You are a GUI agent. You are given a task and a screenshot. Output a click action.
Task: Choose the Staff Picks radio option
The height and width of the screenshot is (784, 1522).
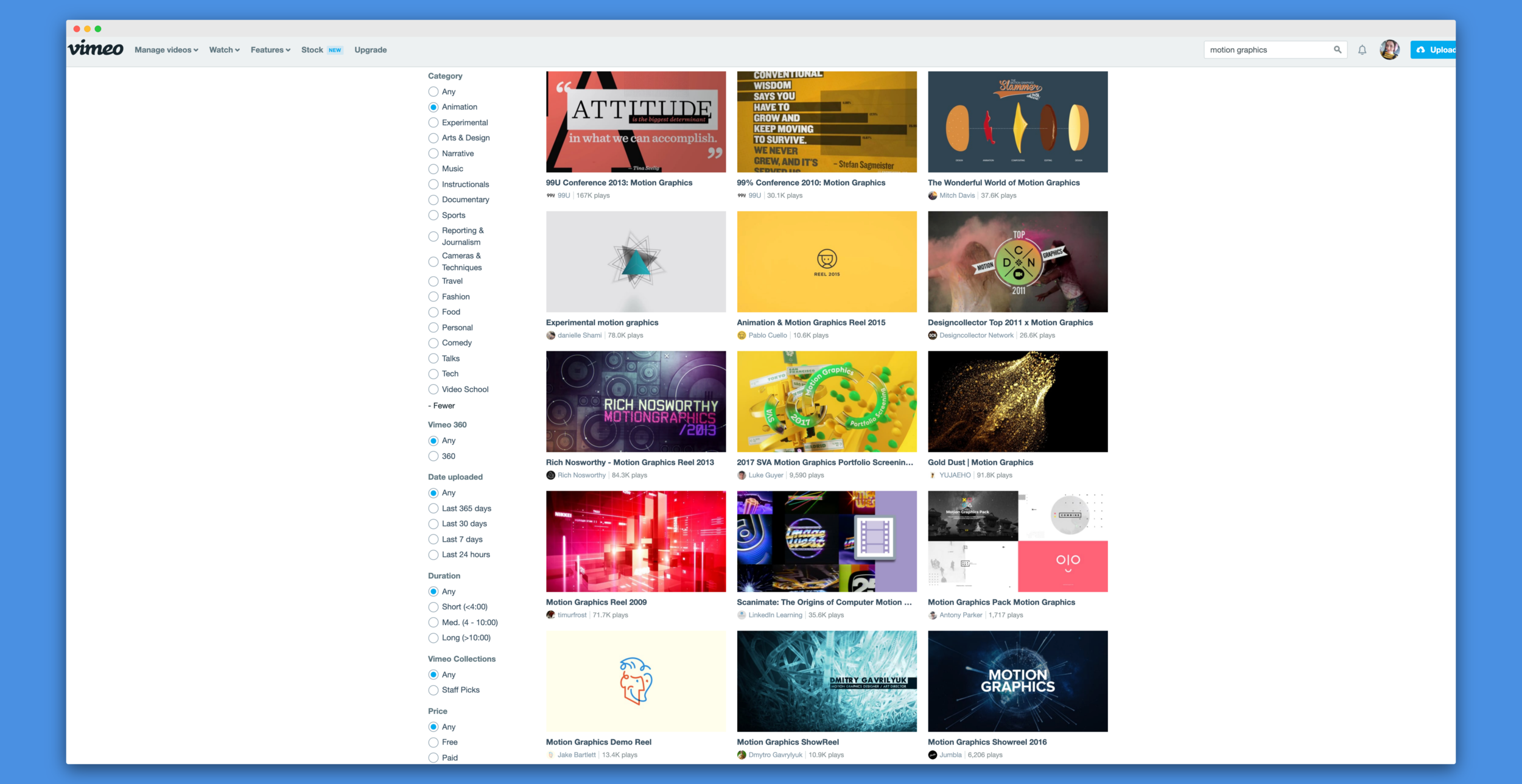point(433,690)
